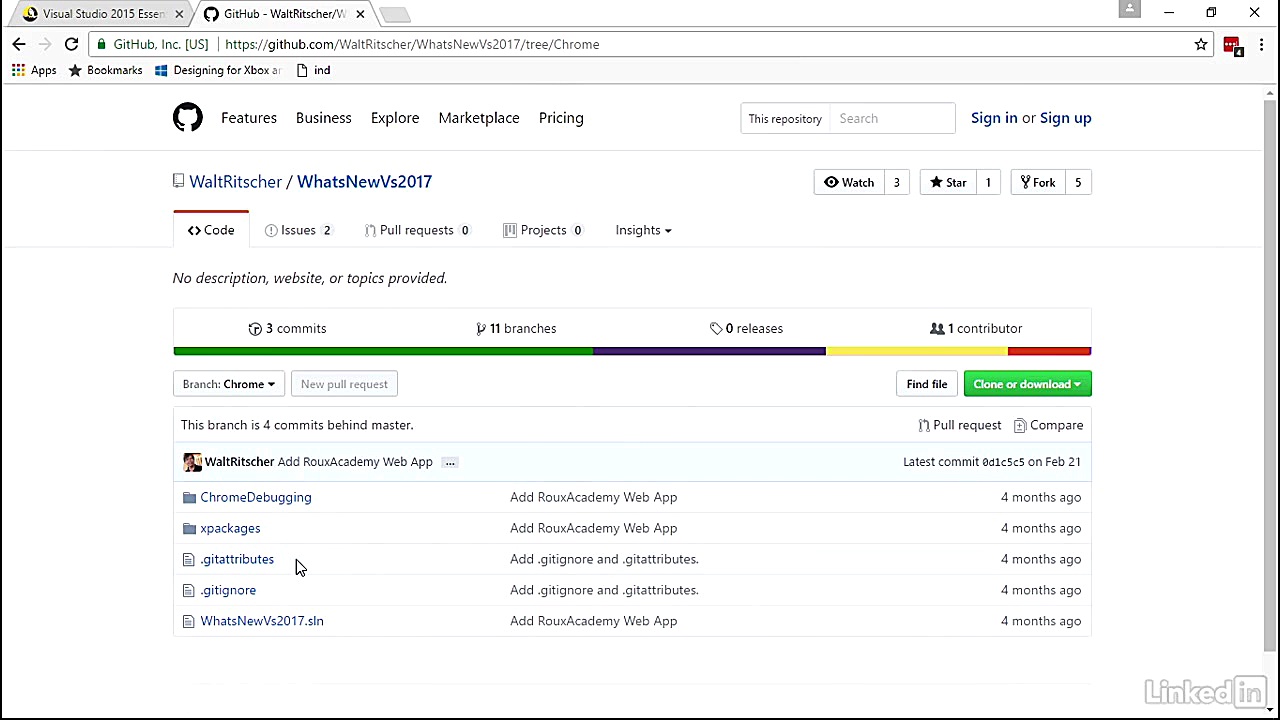This screenshot has width=1280, height=720.
Task: View the 1 contributor
Action: tap(976, 328)
